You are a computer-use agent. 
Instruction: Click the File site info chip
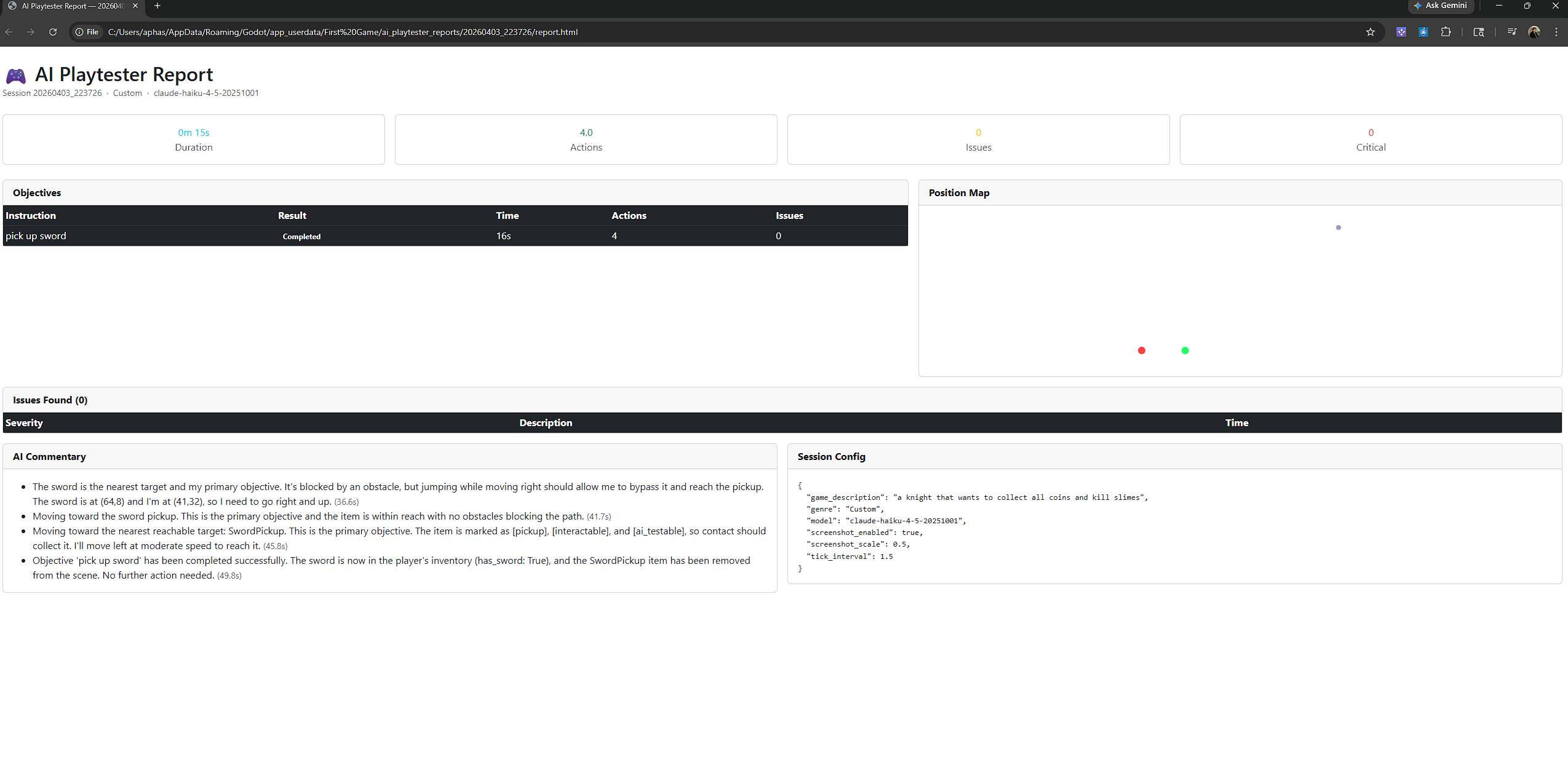tap(87, 32)
